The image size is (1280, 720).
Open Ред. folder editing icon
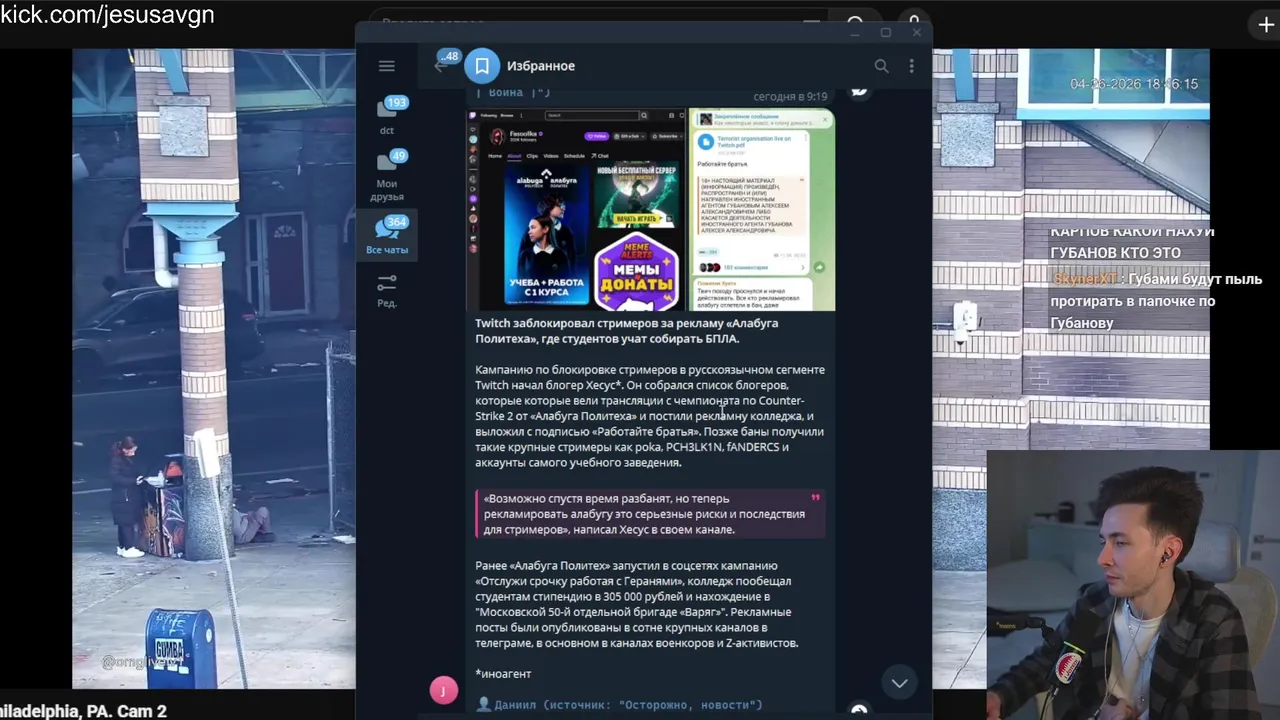387,290
